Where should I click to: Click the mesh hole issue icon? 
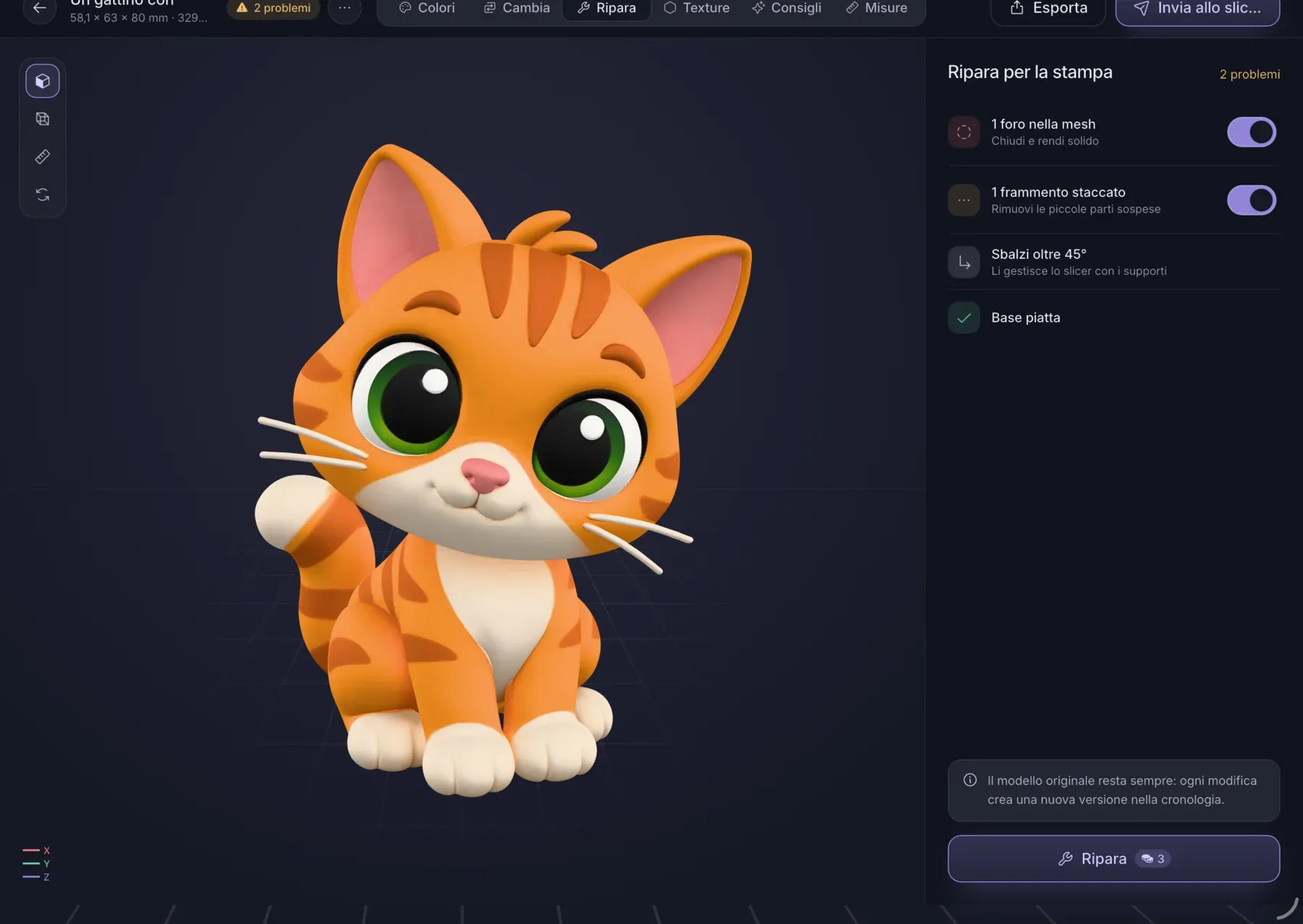click(963, 132)
